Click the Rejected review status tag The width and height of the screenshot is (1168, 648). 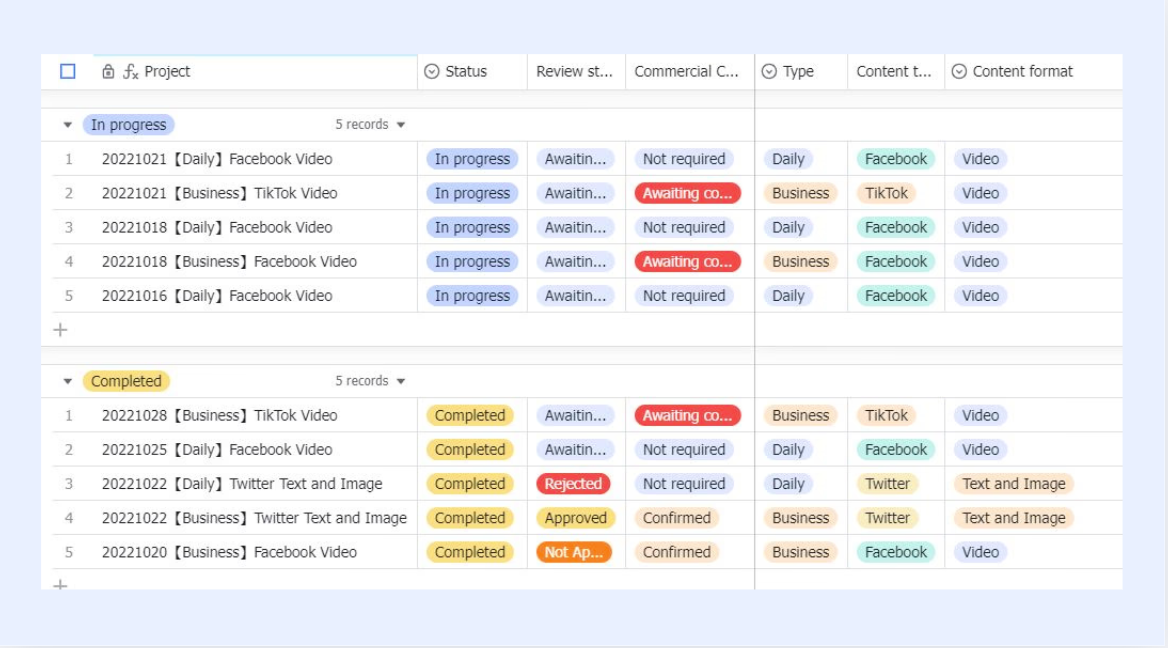pos(573,484)
